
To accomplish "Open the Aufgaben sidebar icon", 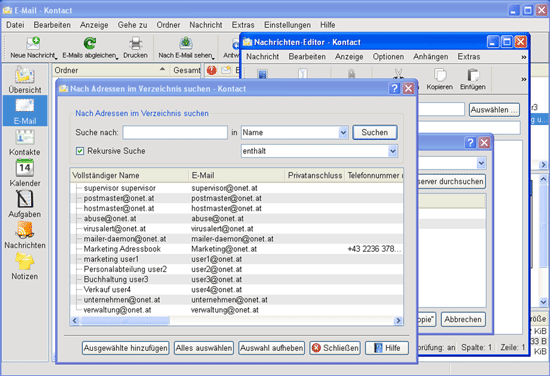I will (x=25, y=199).
